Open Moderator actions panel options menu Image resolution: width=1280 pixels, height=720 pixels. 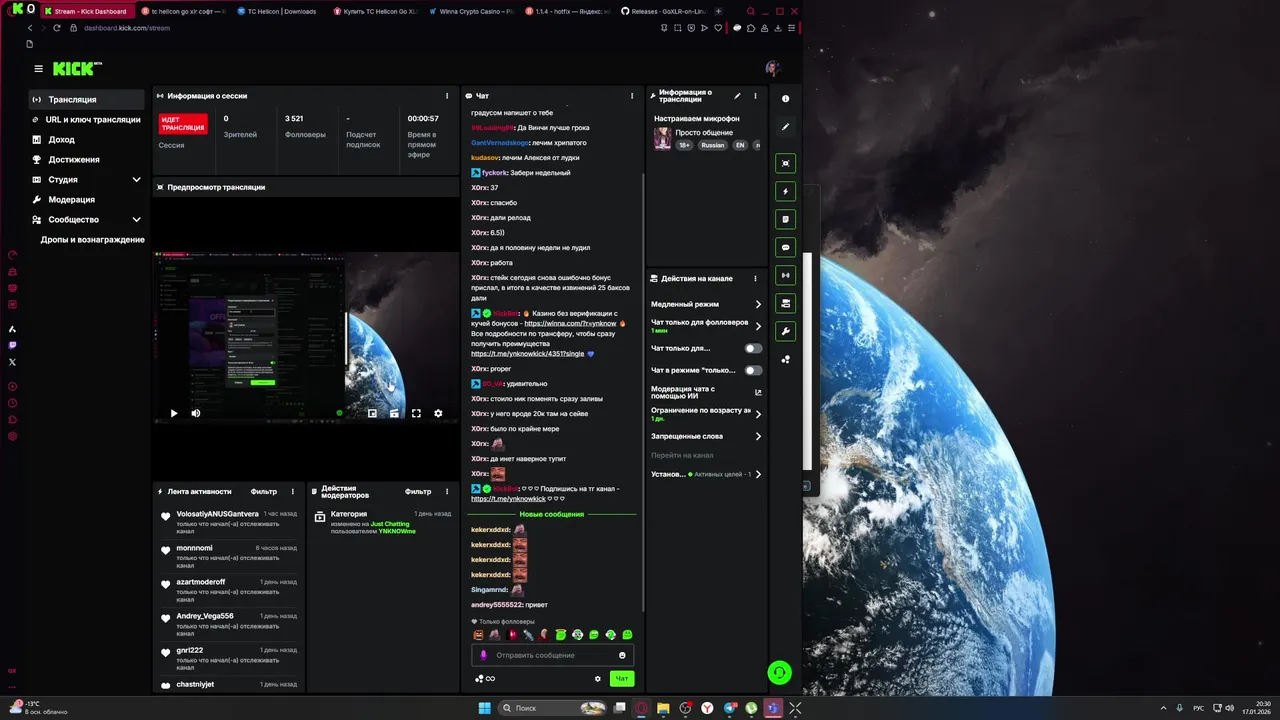pos(447,492)
